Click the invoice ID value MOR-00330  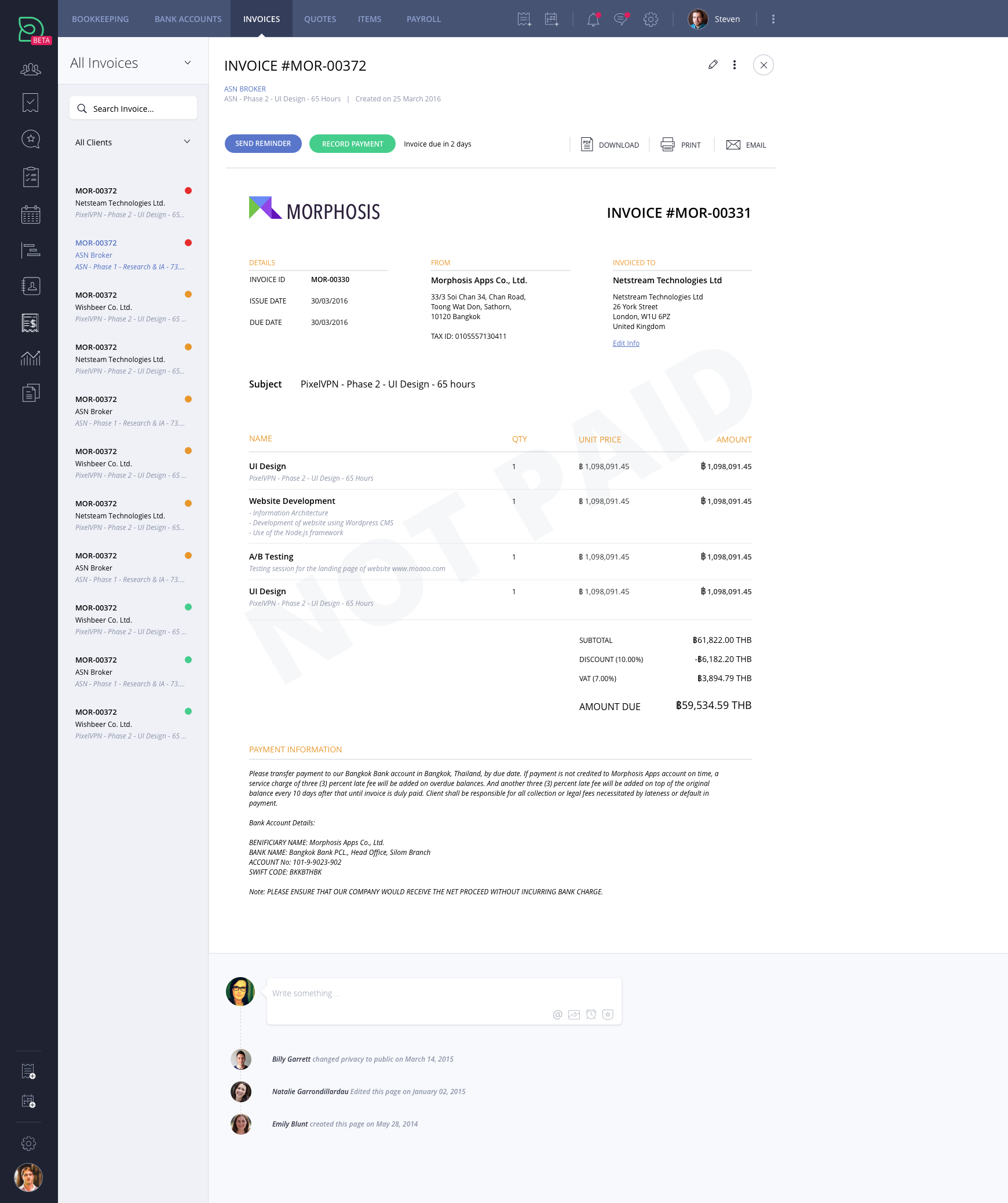point(330,280)
